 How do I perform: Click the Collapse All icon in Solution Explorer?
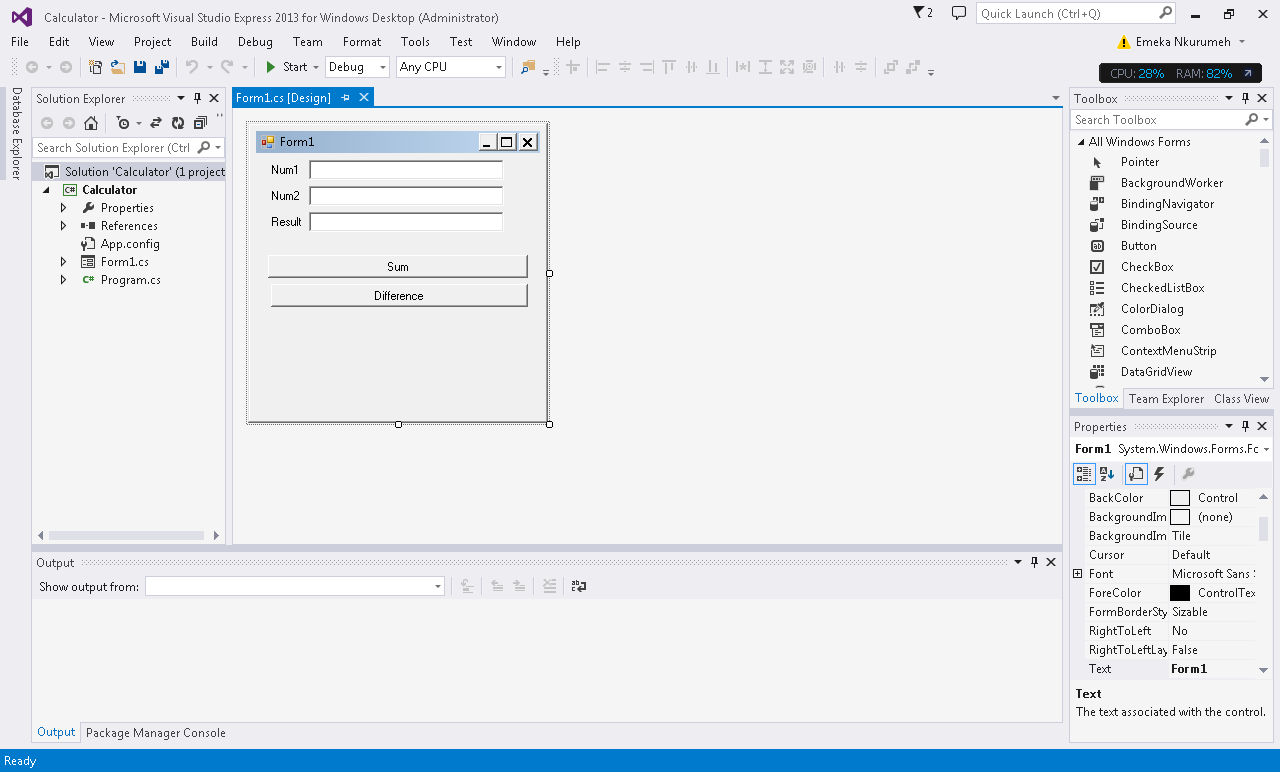[x=200, y=123]
